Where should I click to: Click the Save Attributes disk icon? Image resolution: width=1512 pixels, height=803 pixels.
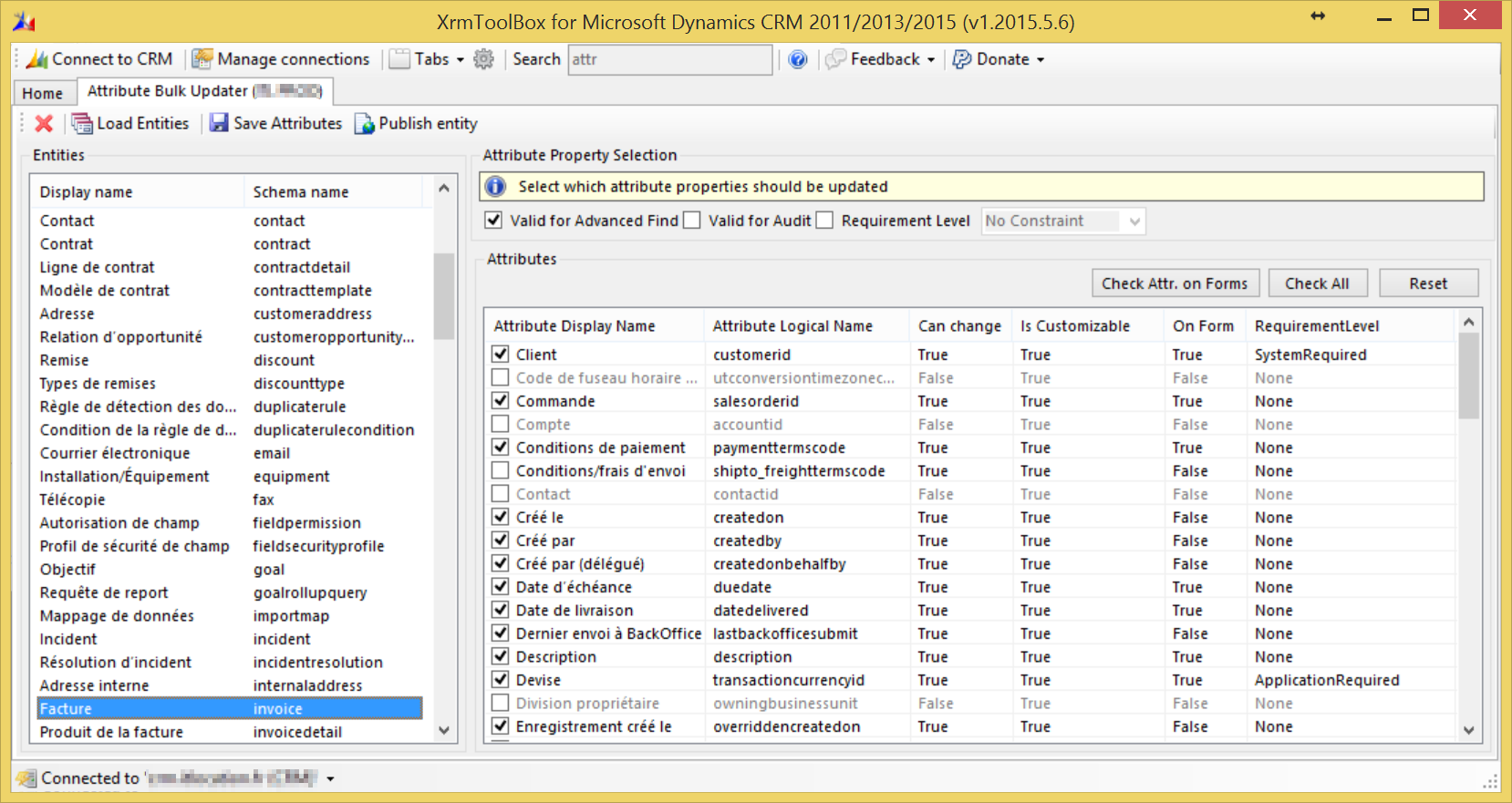click(x=219, y=123)
